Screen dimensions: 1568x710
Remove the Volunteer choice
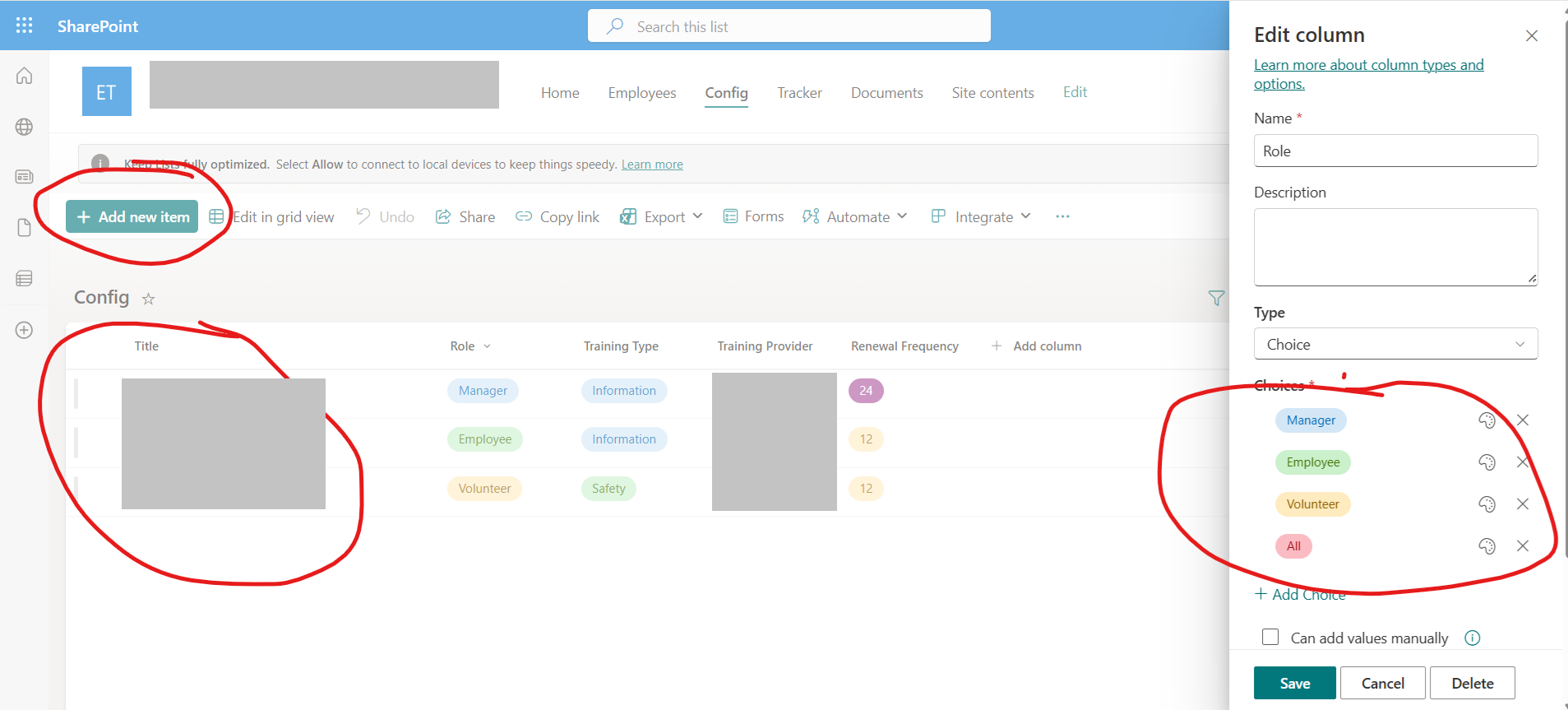pyautogui.click(x=1523, y=504)
